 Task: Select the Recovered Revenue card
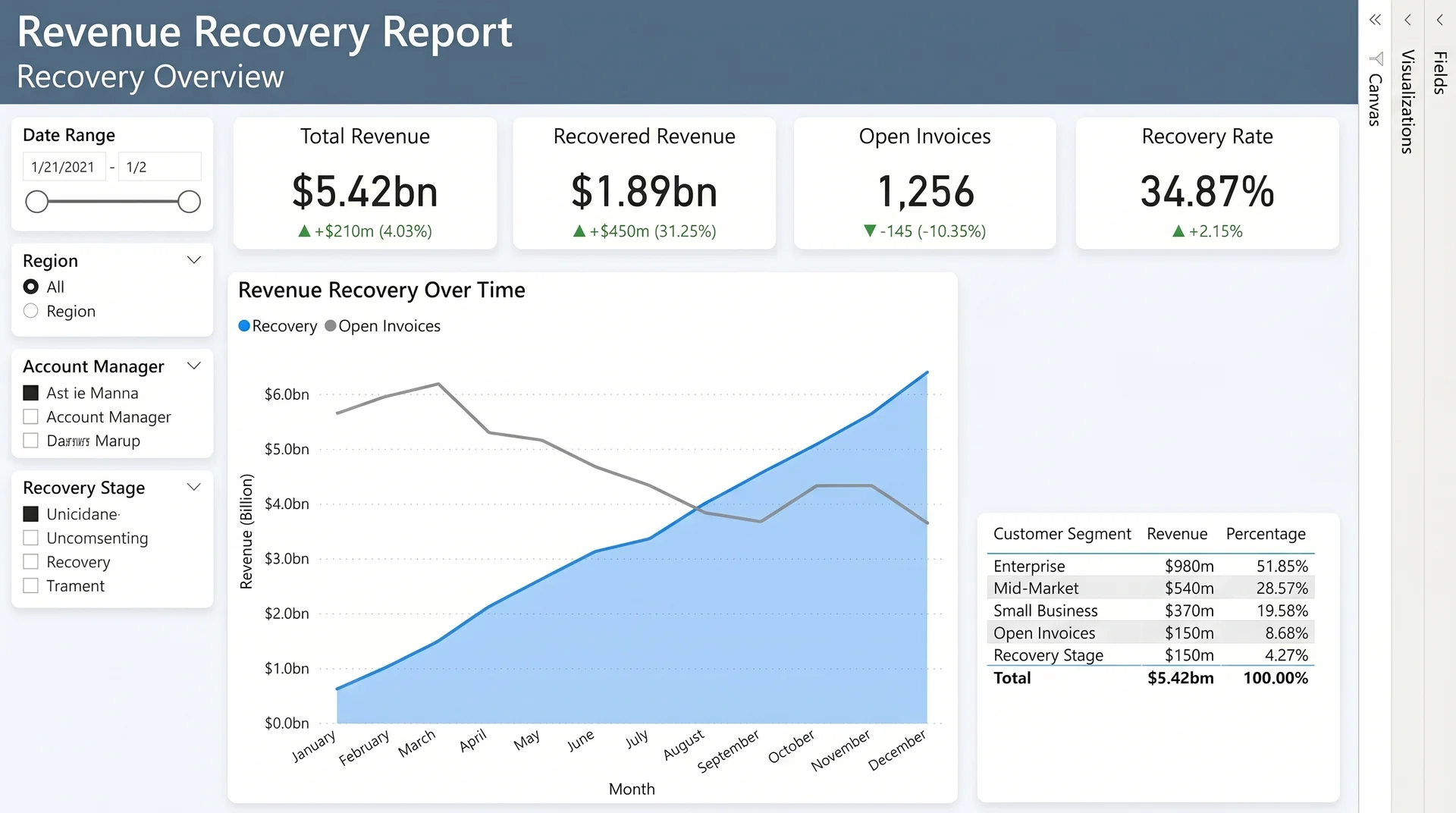(x=644, y=183)
